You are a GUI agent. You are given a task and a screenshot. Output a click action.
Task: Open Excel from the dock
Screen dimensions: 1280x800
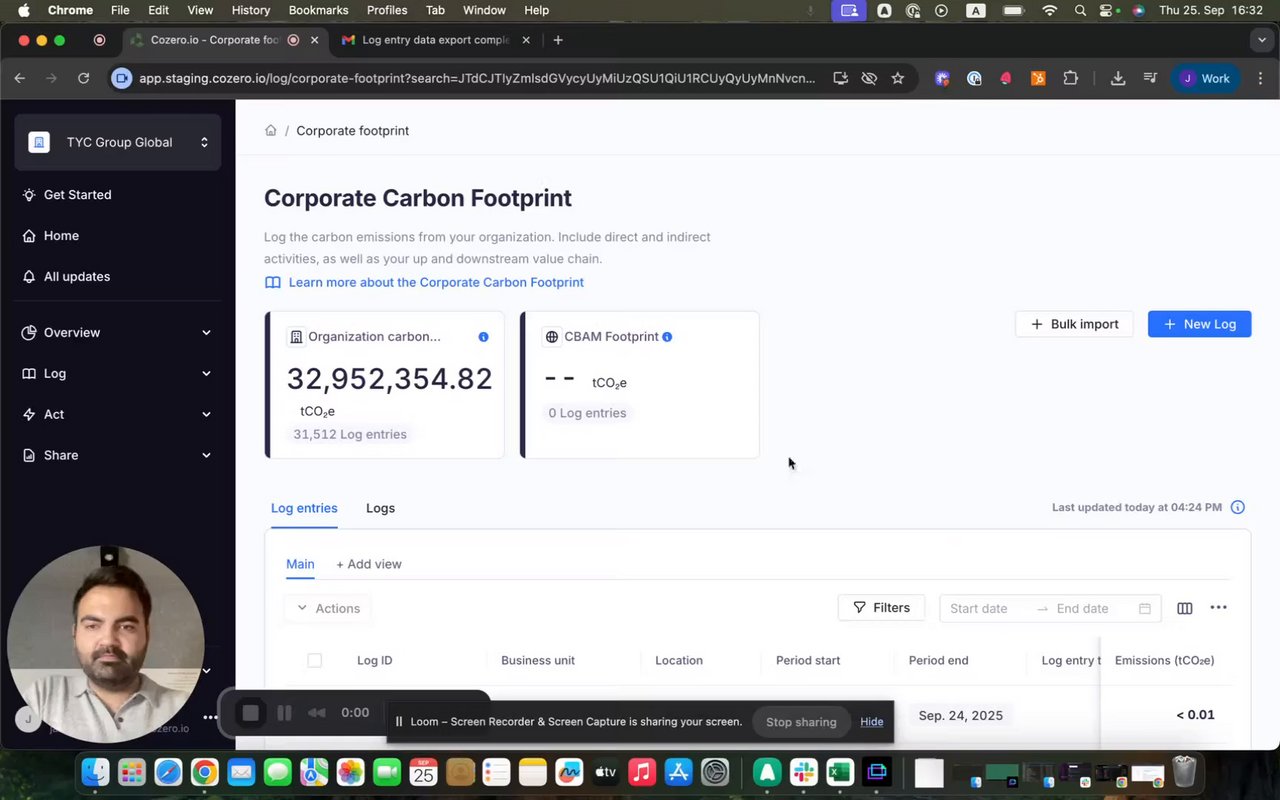coord(840,772)
